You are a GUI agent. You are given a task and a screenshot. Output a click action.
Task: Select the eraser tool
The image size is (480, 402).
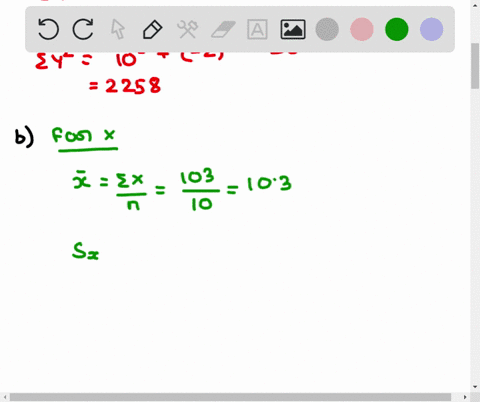223,29
